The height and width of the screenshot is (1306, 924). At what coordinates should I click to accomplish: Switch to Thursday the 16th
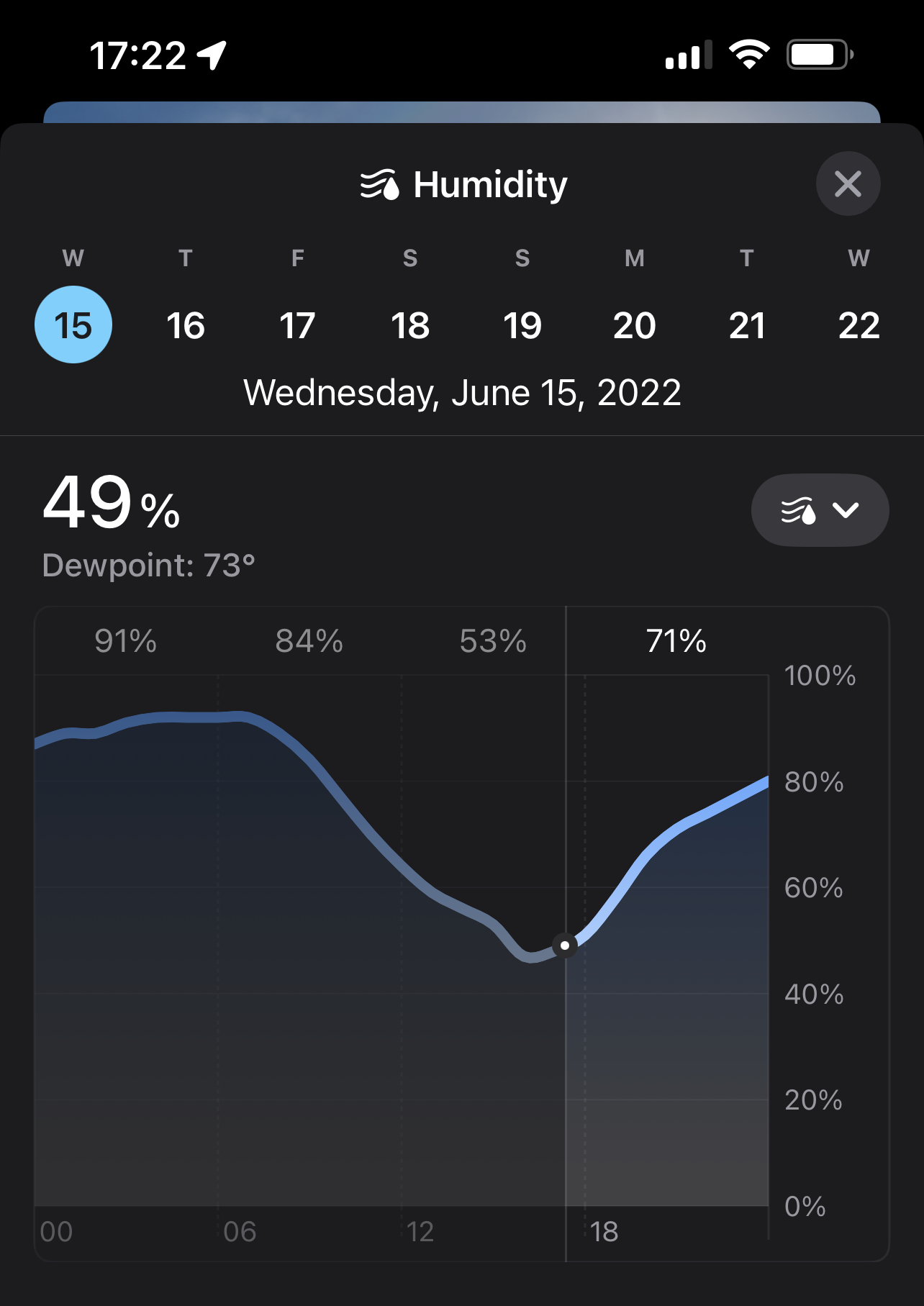coord(186,325)
